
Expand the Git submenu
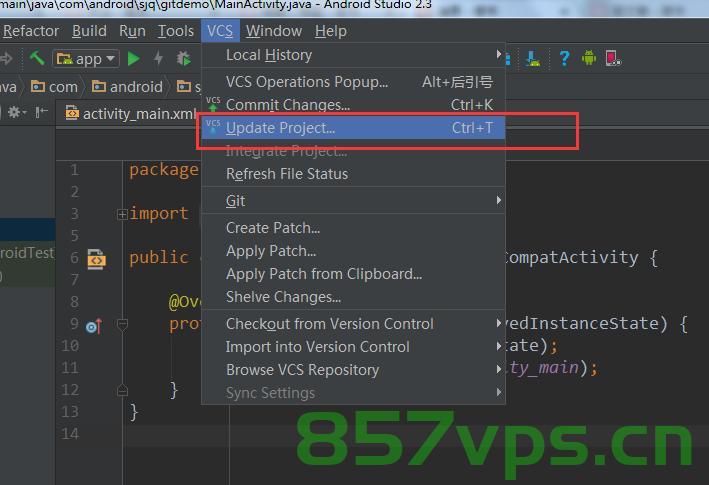353,201
